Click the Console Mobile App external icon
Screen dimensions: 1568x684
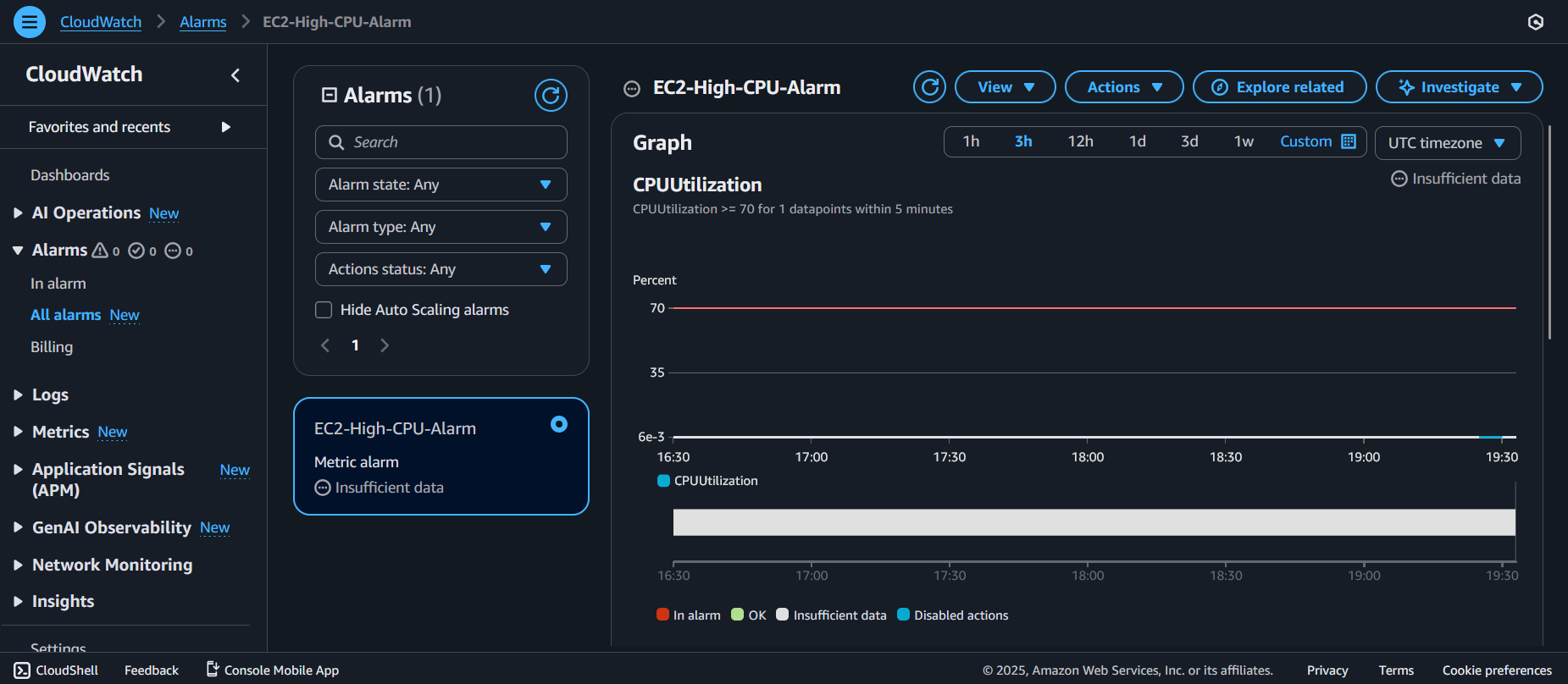pos(213,670)
